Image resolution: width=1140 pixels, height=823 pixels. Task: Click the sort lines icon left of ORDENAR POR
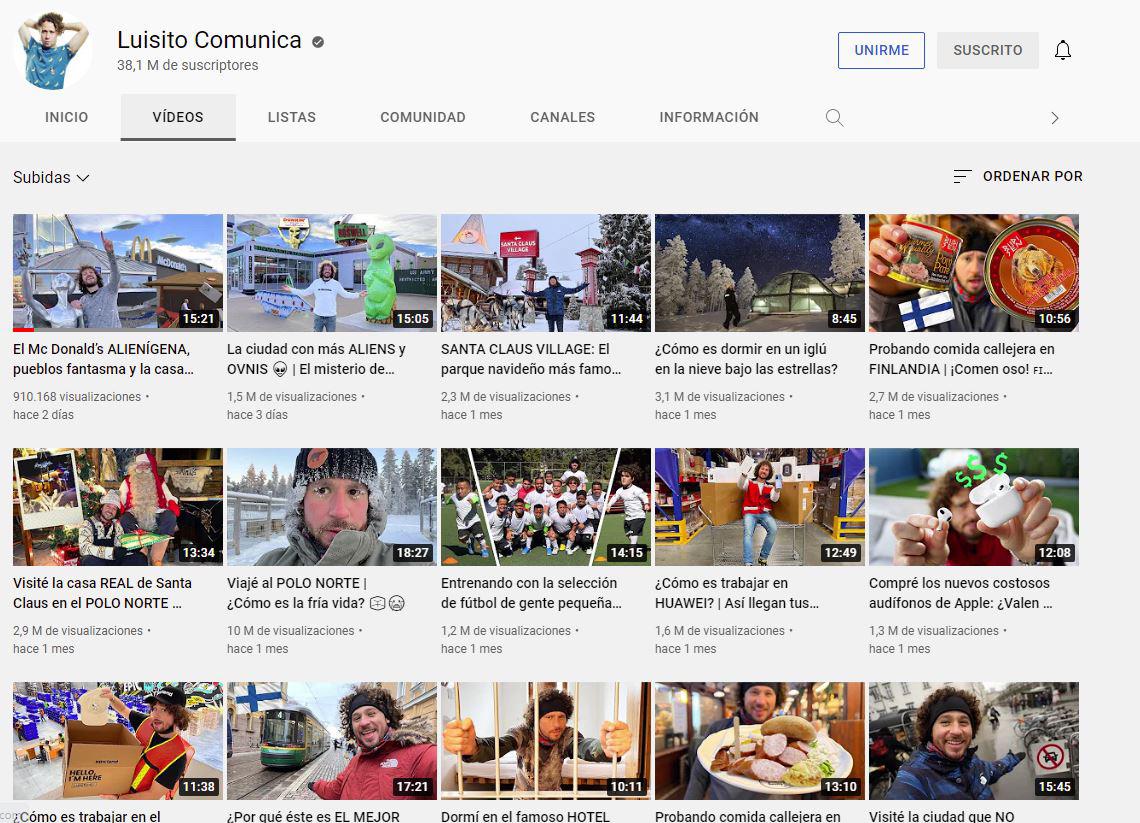962,176
